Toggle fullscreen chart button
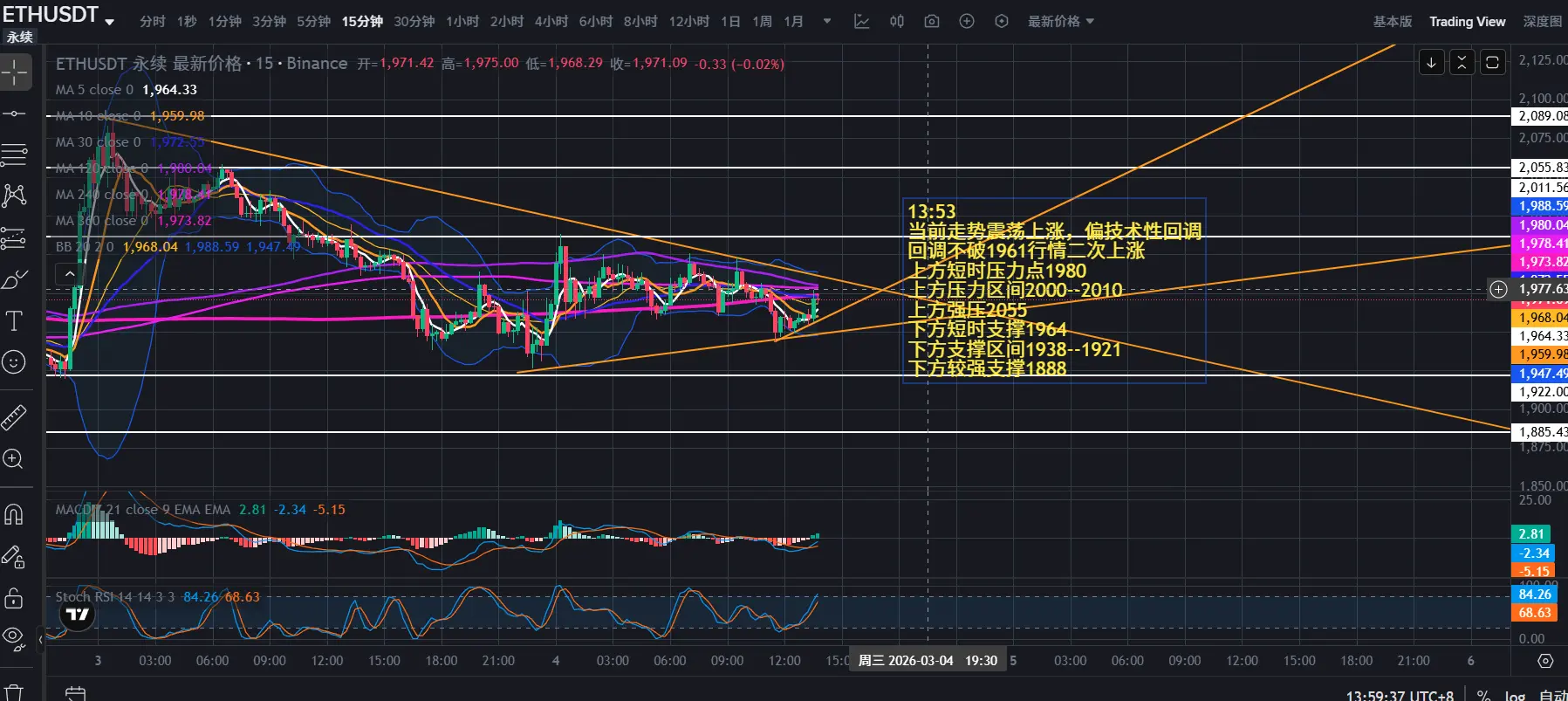Image resolution: width=1568 pixels, height=701 pixels. (x=1493, y=62)
